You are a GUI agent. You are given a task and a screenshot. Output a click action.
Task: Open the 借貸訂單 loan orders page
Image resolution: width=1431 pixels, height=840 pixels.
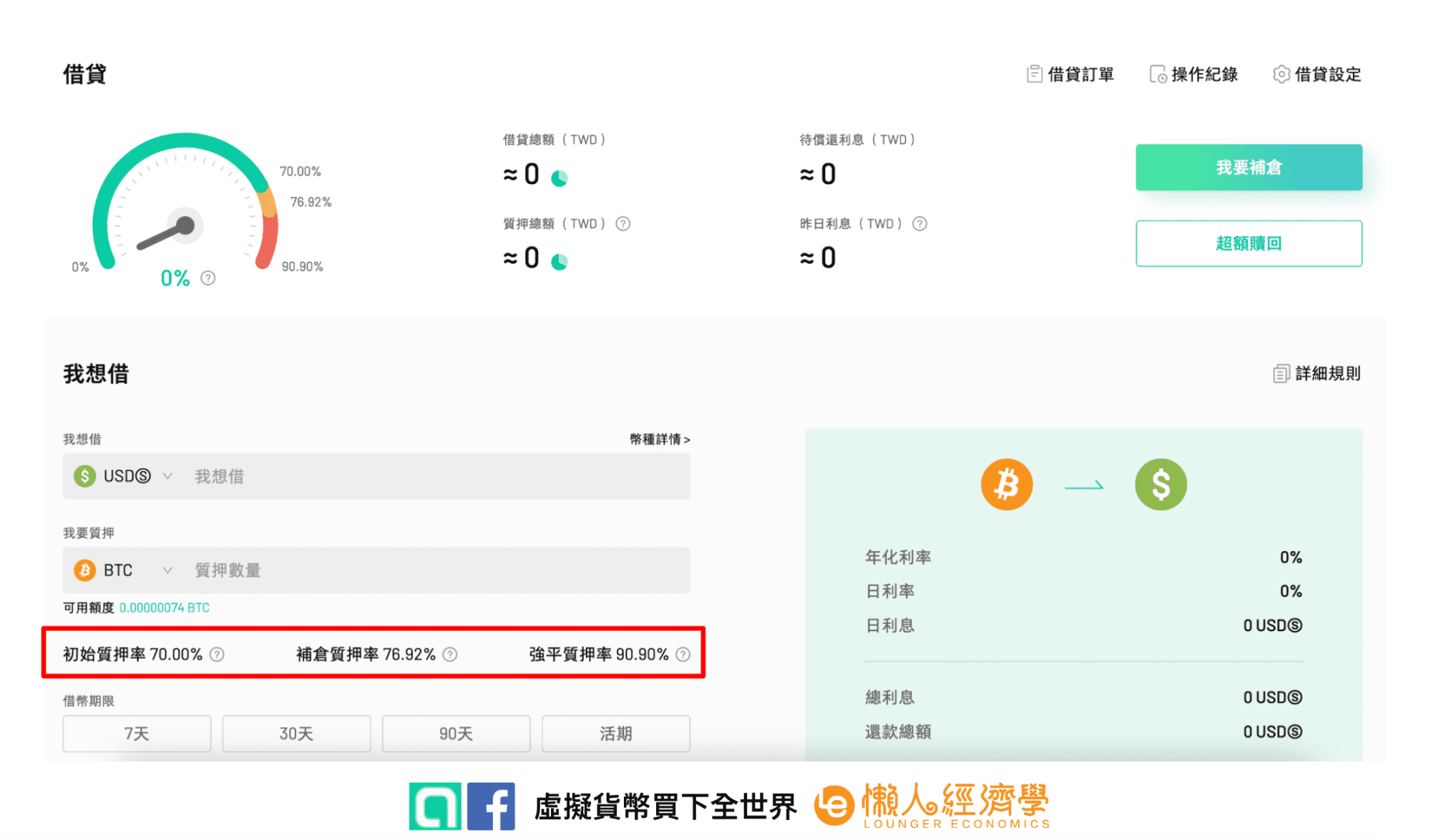(x=1070, y=74)
